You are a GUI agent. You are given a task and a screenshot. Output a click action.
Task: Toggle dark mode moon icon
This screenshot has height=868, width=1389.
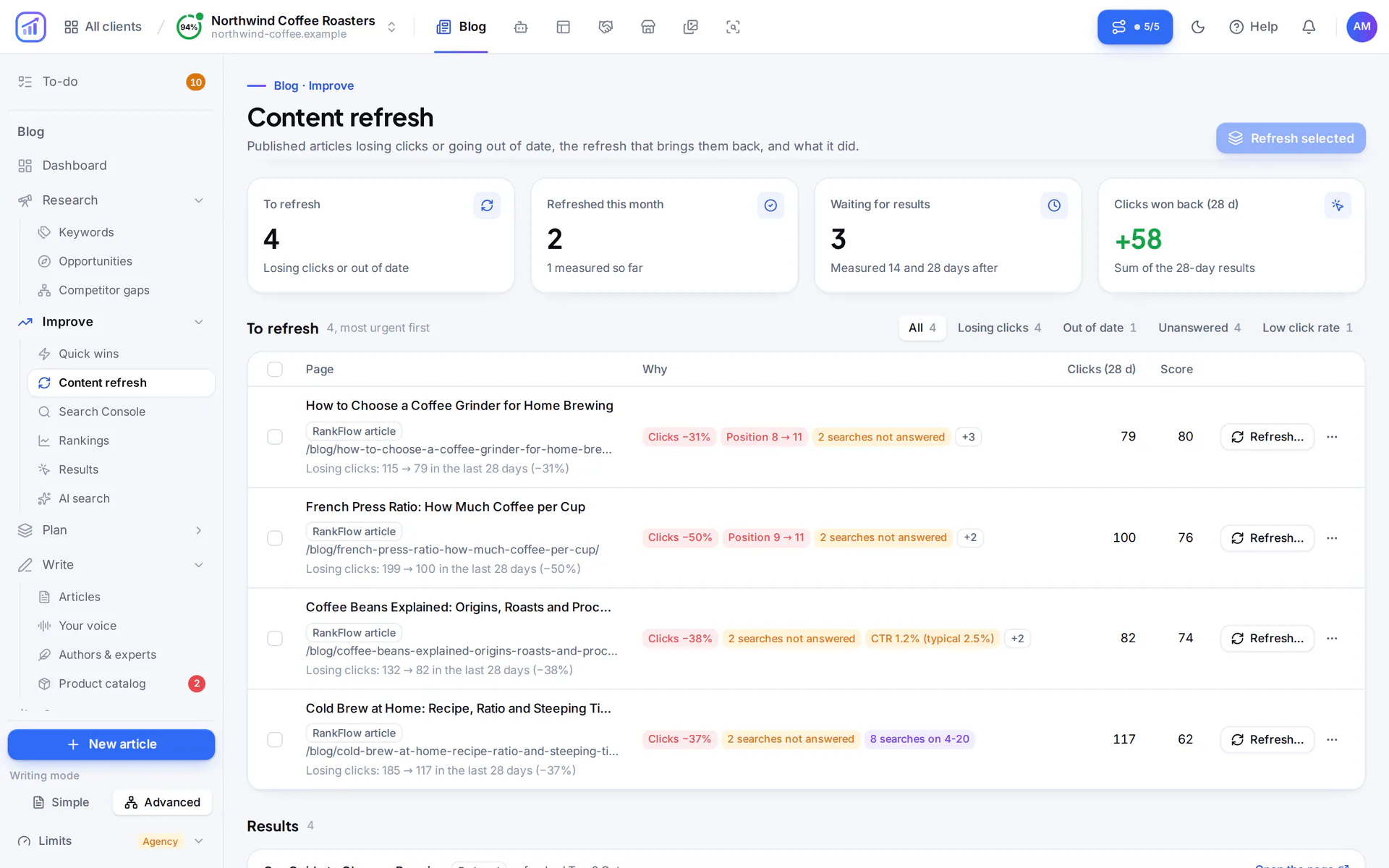[1198, 27]
